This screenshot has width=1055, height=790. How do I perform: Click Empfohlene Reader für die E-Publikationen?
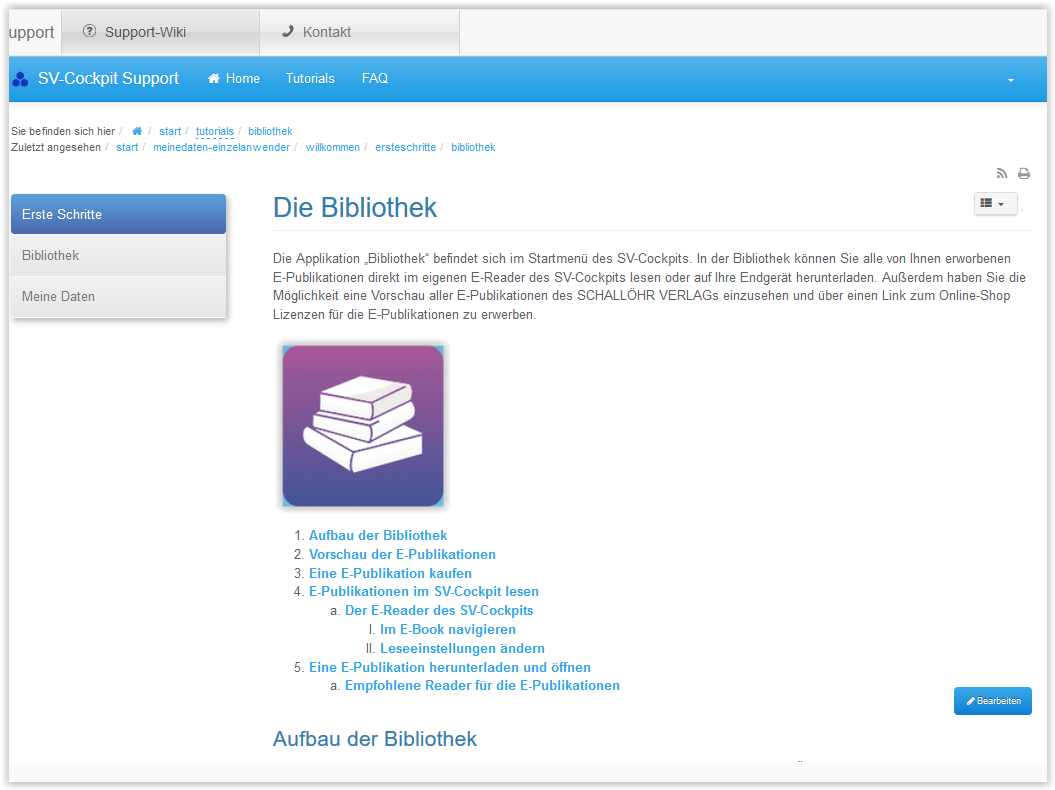tap(482, 685)
